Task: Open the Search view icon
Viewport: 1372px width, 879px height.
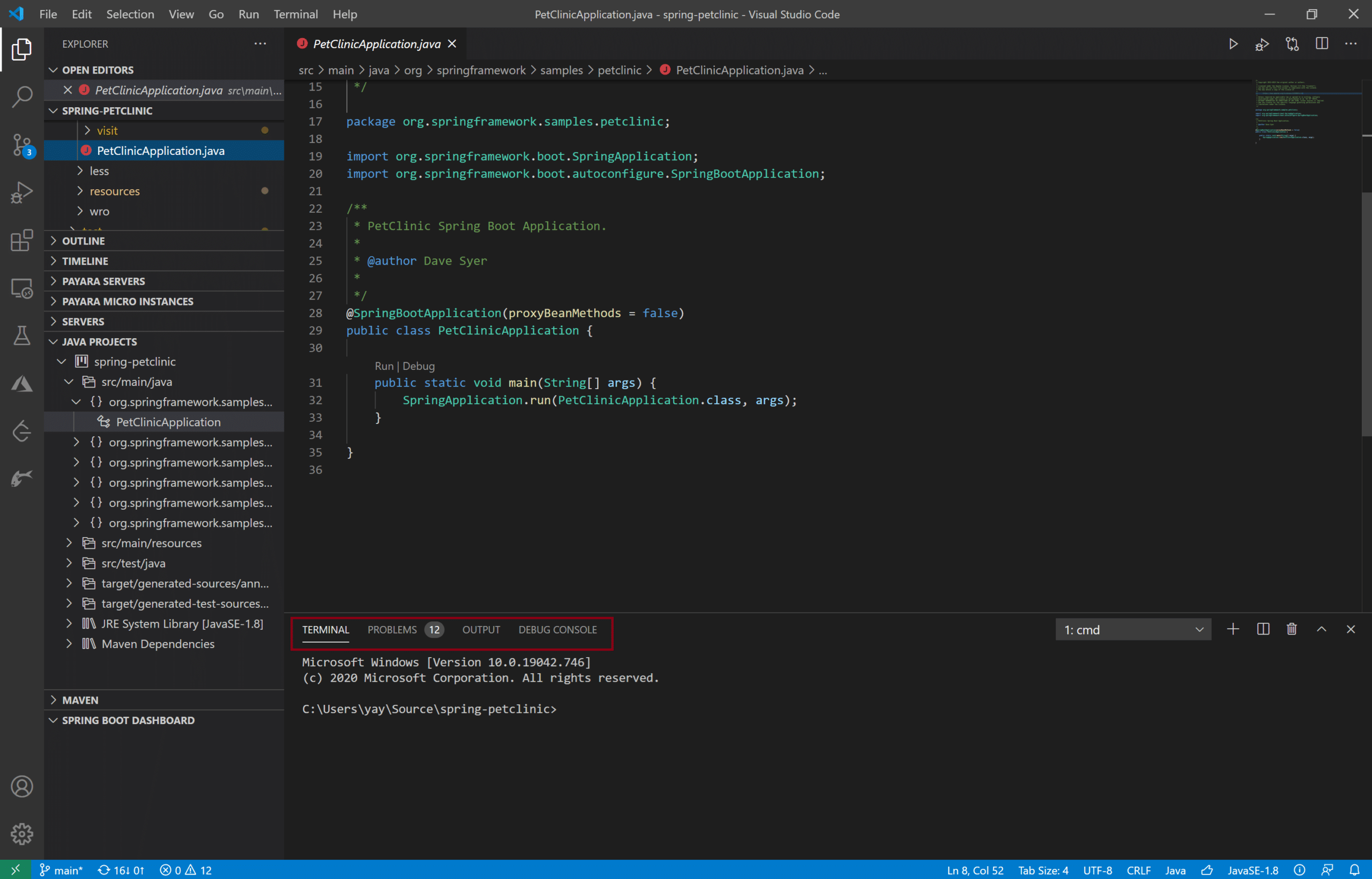Action: point(21,96)
